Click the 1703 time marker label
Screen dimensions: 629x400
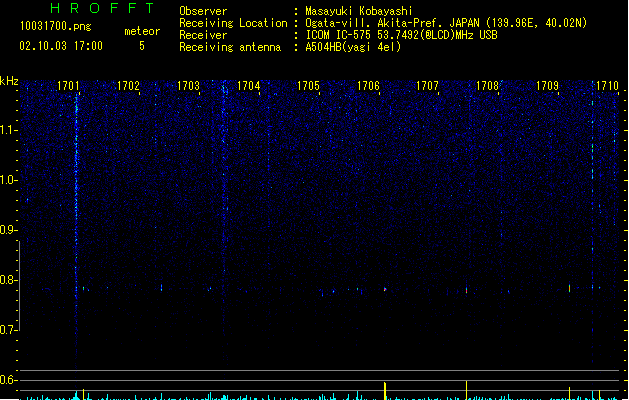tap(188, 86)
